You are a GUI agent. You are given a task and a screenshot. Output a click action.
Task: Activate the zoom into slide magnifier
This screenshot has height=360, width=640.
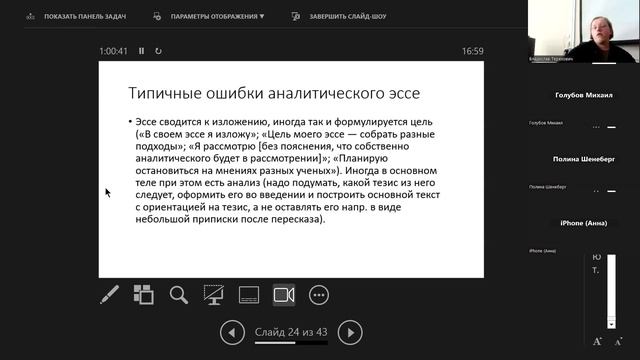179,295
